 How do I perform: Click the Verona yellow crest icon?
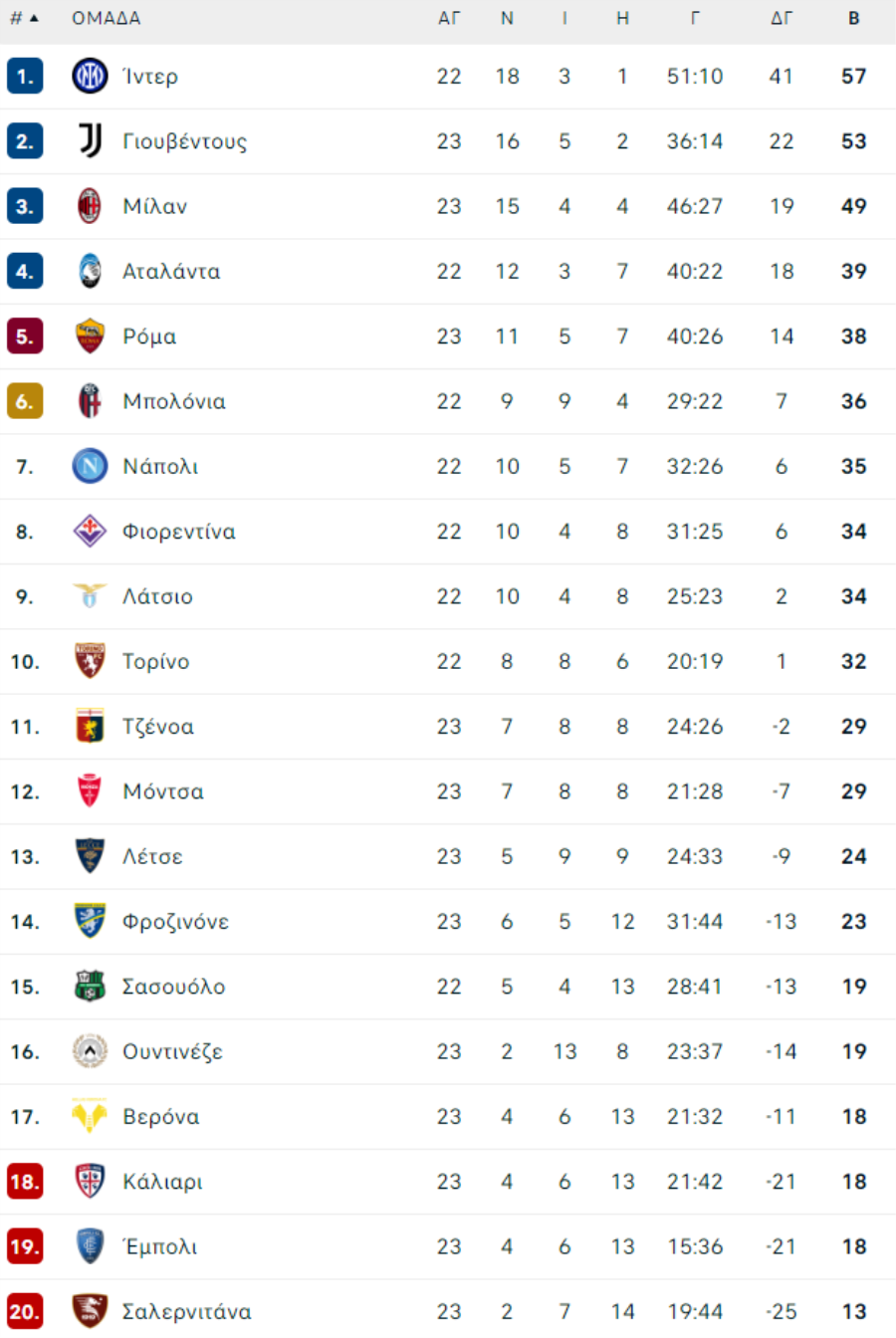pos(90,1116)
